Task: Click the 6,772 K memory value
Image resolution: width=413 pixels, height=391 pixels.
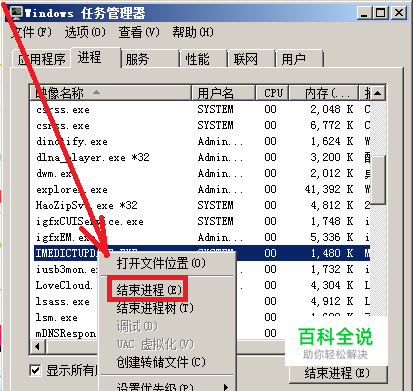Action: [332, 125]
